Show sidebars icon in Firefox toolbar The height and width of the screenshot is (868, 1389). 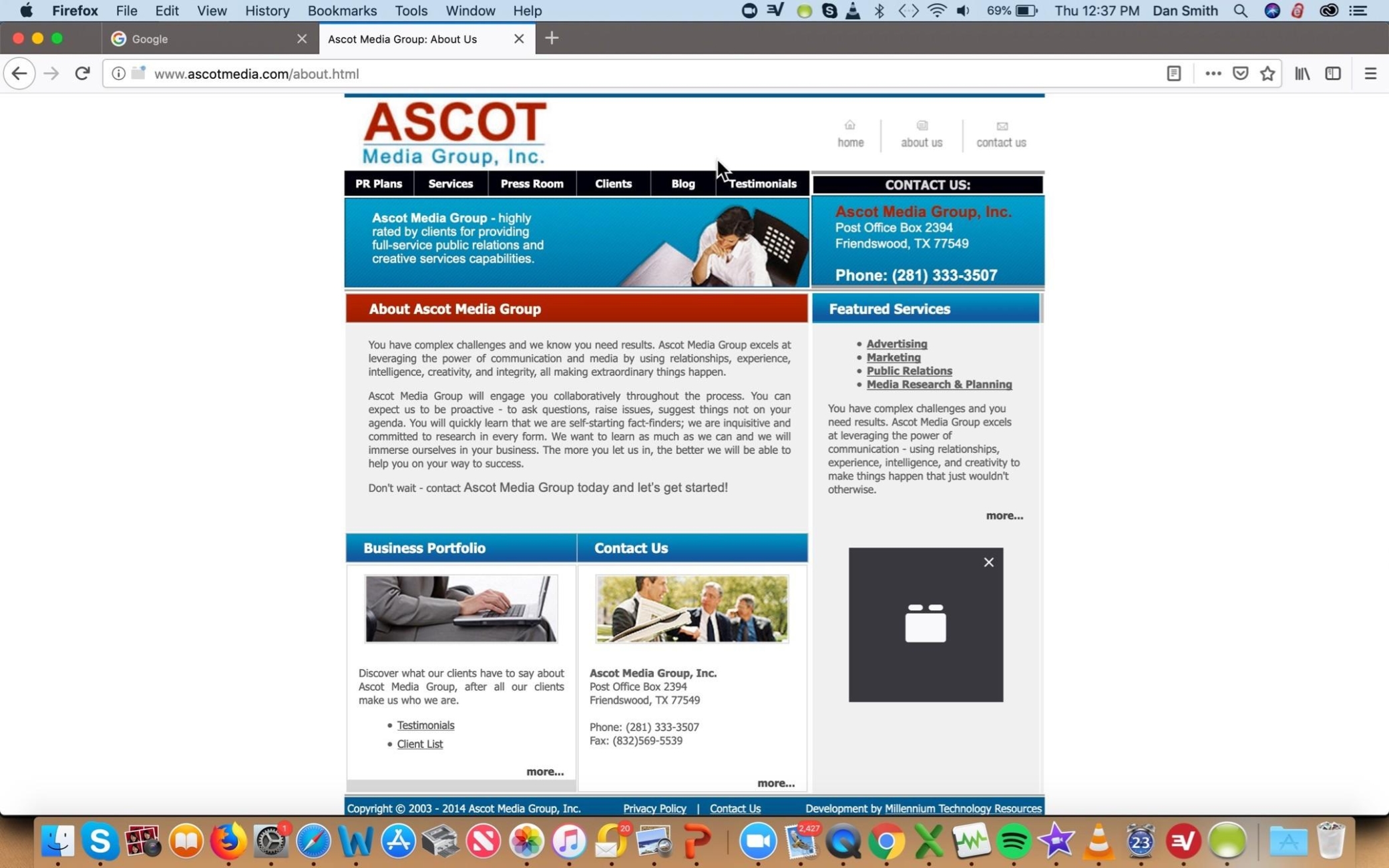click(1333, 73)
